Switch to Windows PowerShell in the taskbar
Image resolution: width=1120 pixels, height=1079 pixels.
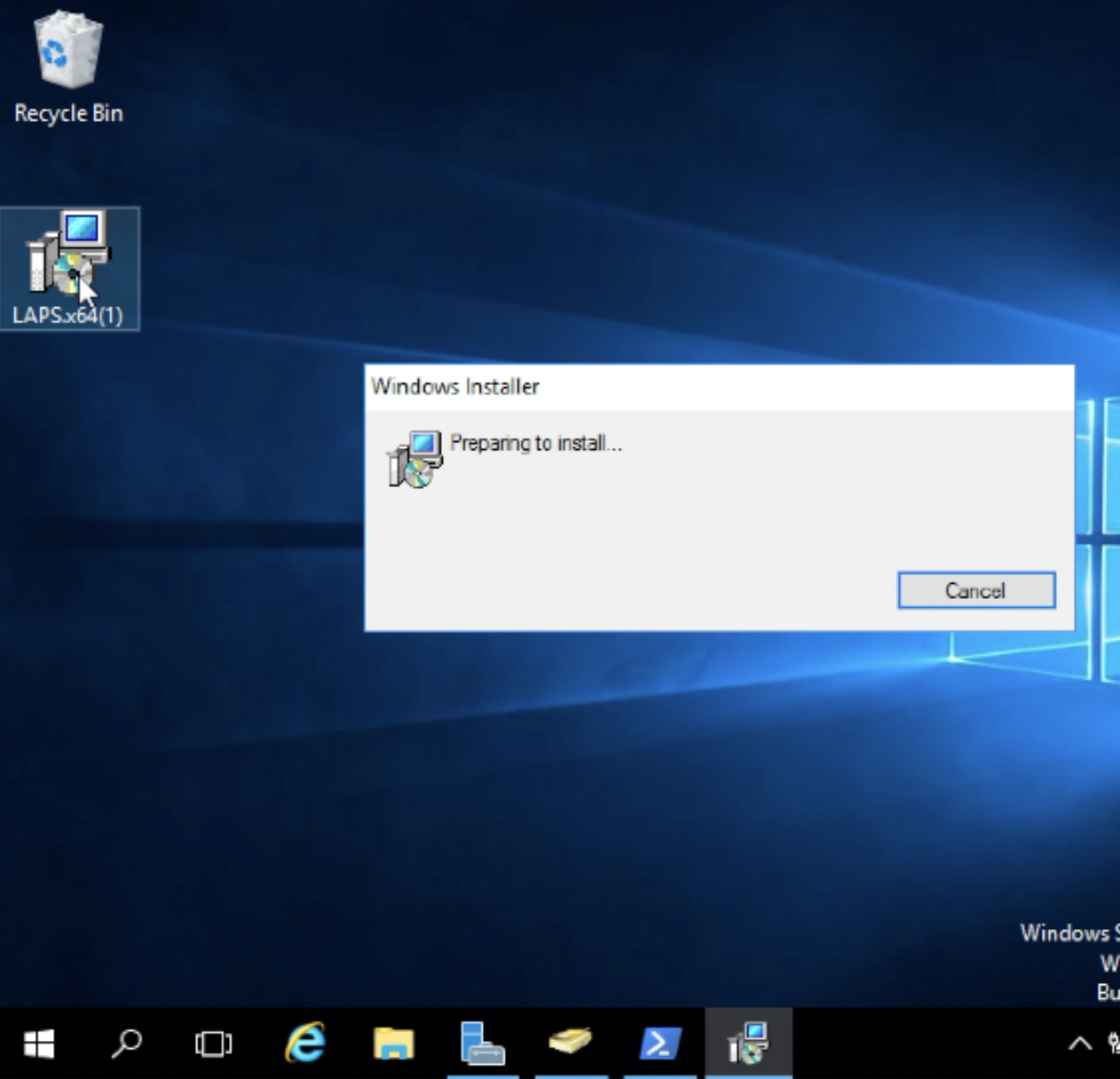click(x=659, y=1044)
